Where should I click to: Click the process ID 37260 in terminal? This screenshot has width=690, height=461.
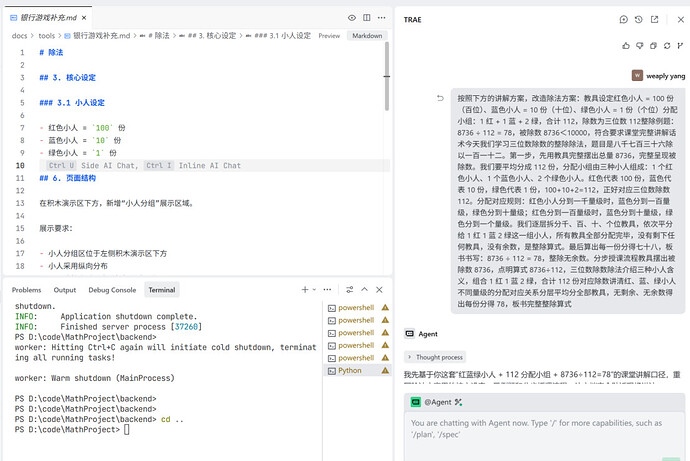click(186, 326)
